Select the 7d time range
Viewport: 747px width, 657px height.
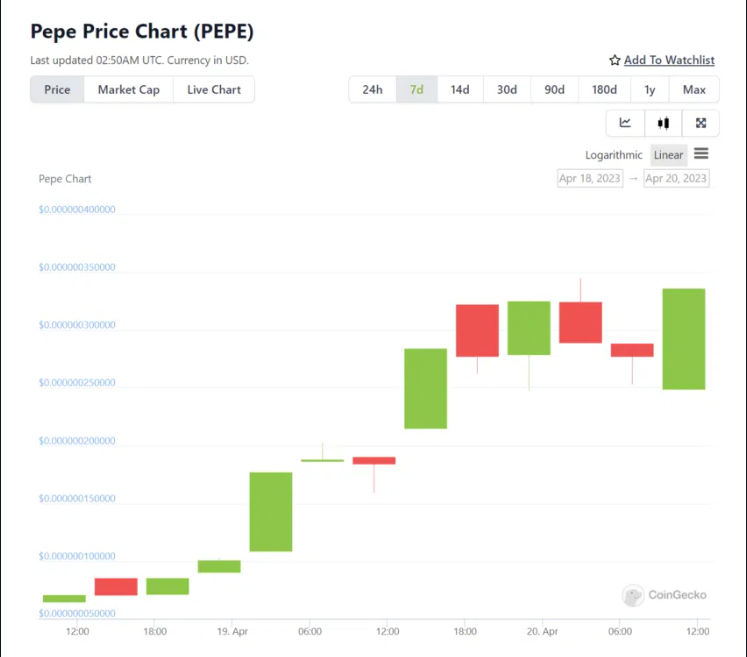click(x=417, y=90)
